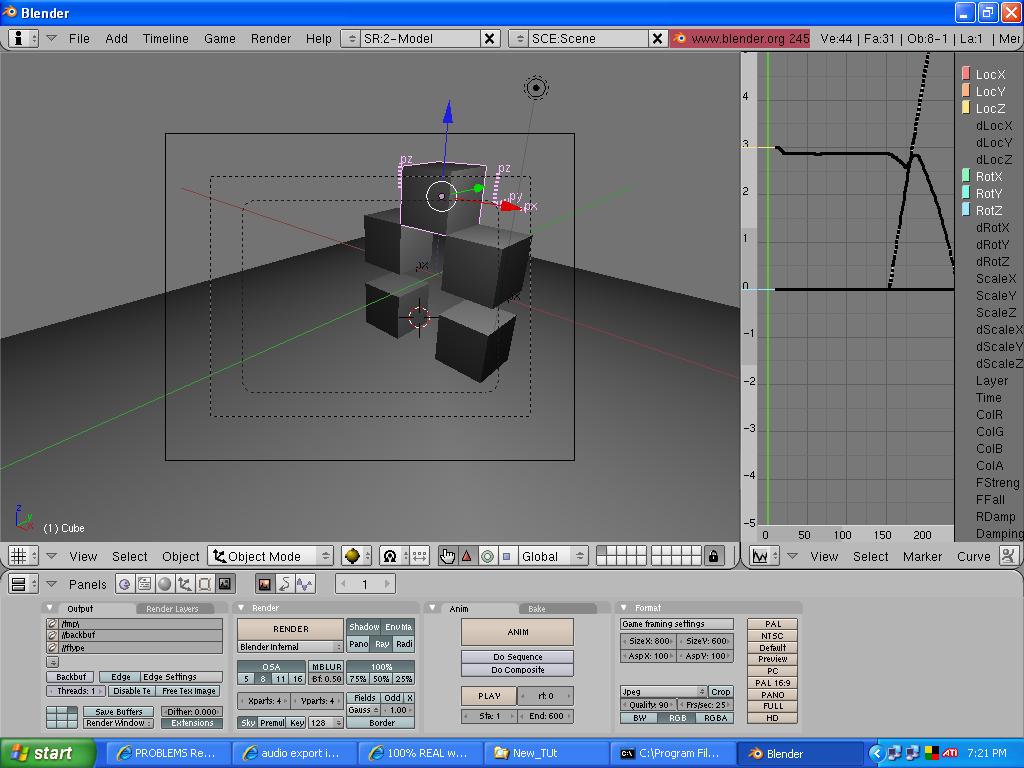Screen dimensions: 1024x768
Task: Select the LocX channel color swatch
Action: point(966,74)
